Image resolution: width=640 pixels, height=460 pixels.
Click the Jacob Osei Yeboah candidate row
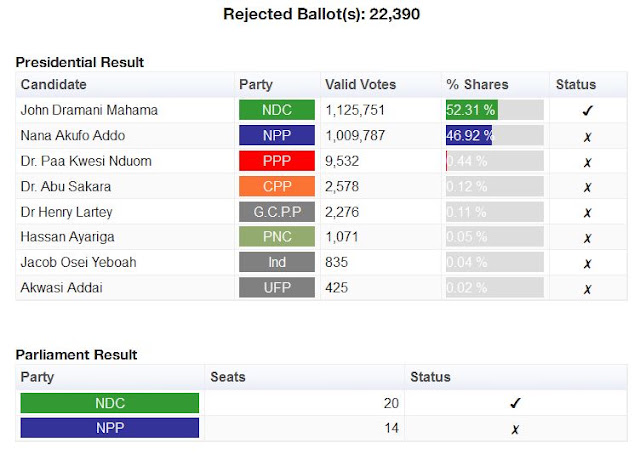tap(321, 262)
